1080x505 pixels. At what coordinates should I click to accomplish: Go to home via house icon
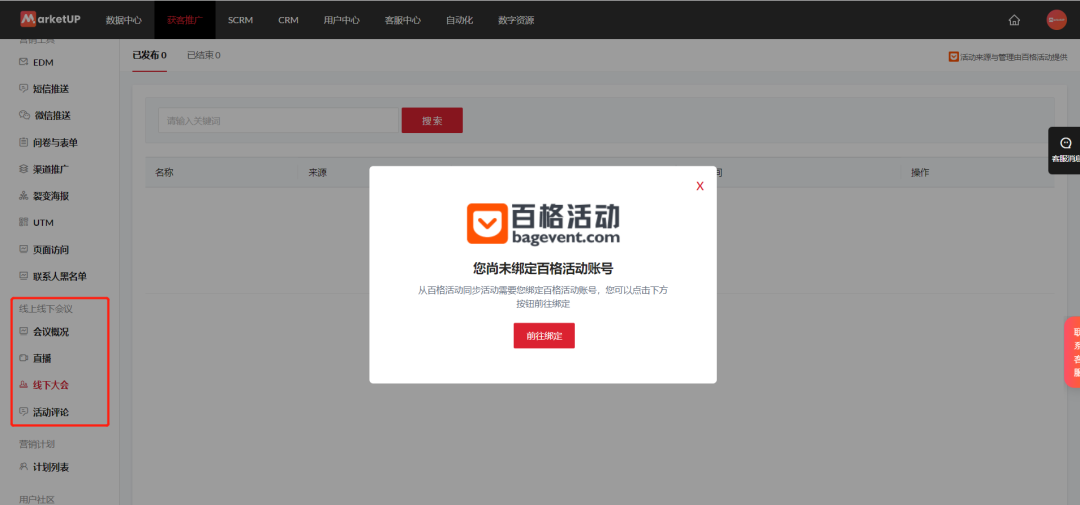(1014, 20)
